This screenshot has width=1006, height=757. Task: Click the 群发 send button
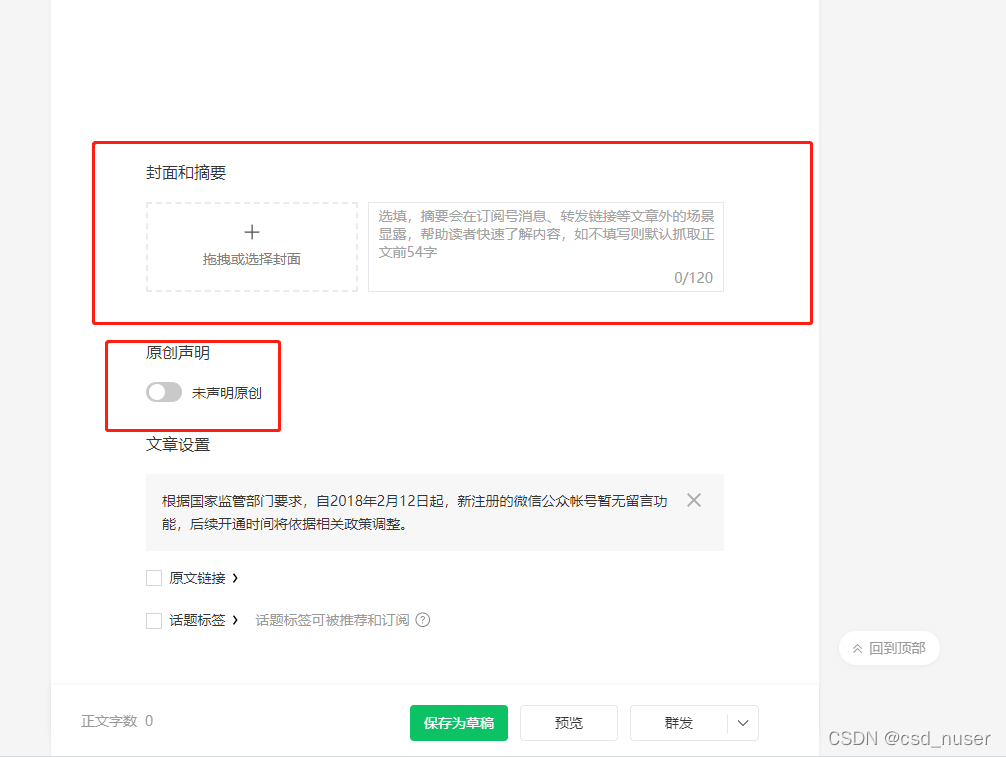point(679,723)
